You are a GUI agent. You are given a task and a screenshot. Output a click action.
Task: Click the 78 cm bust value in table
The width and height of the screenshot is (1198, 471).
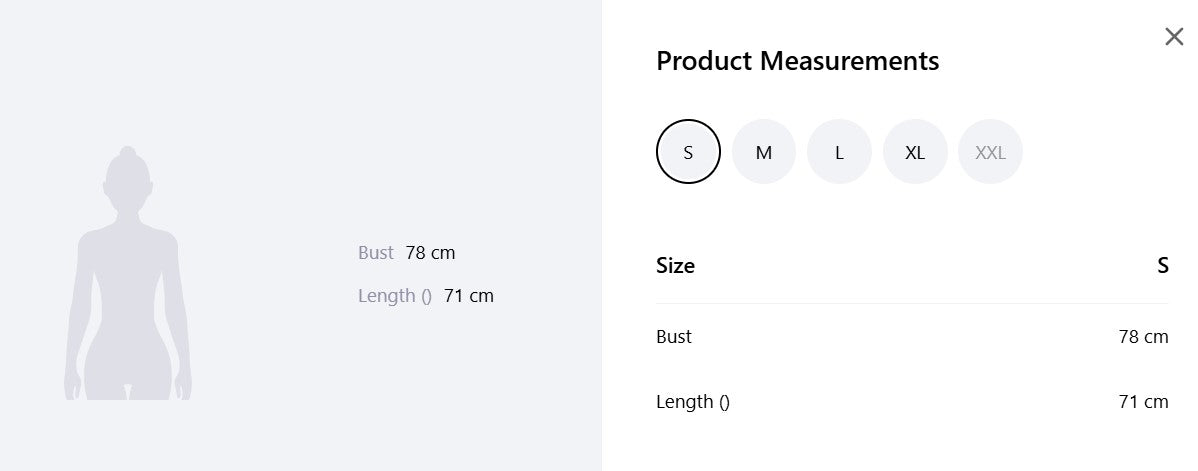[x=1143, y=336]
